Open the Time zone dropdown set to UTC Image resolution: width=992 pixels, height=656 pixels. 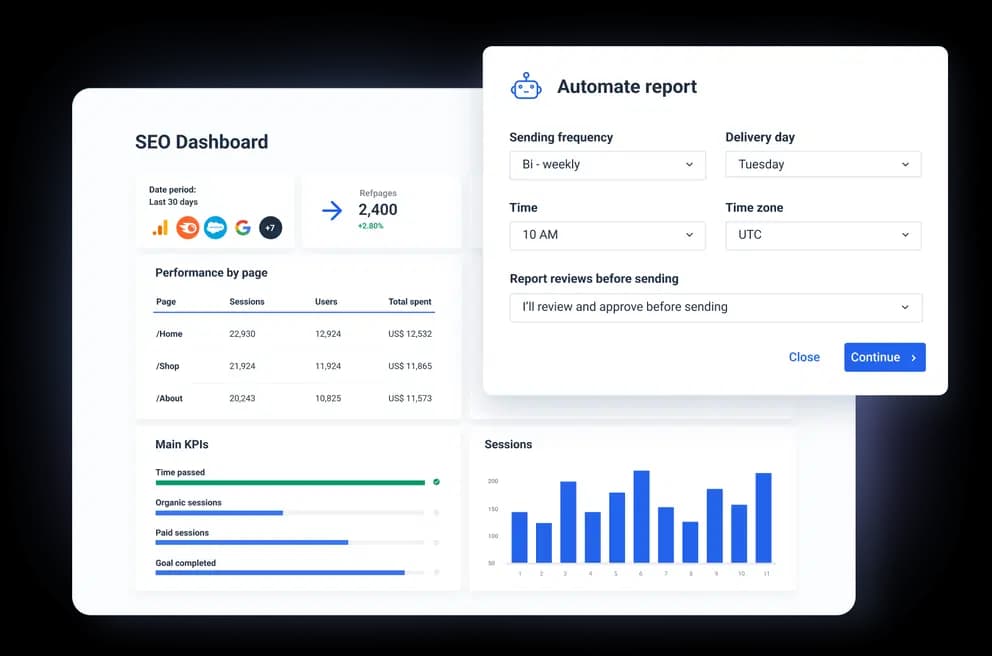[x=823, y=235]
